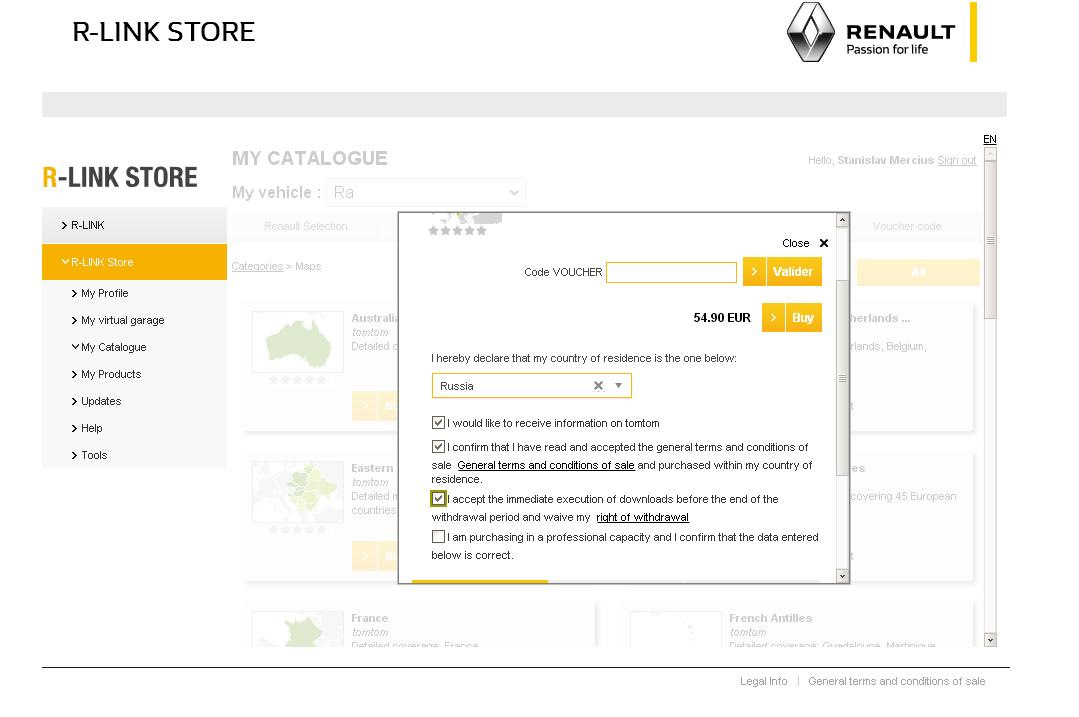Collapse My Catalogue in the sidebar
The height and width of the screenshot is (717, 1079).
click(114, 347)
